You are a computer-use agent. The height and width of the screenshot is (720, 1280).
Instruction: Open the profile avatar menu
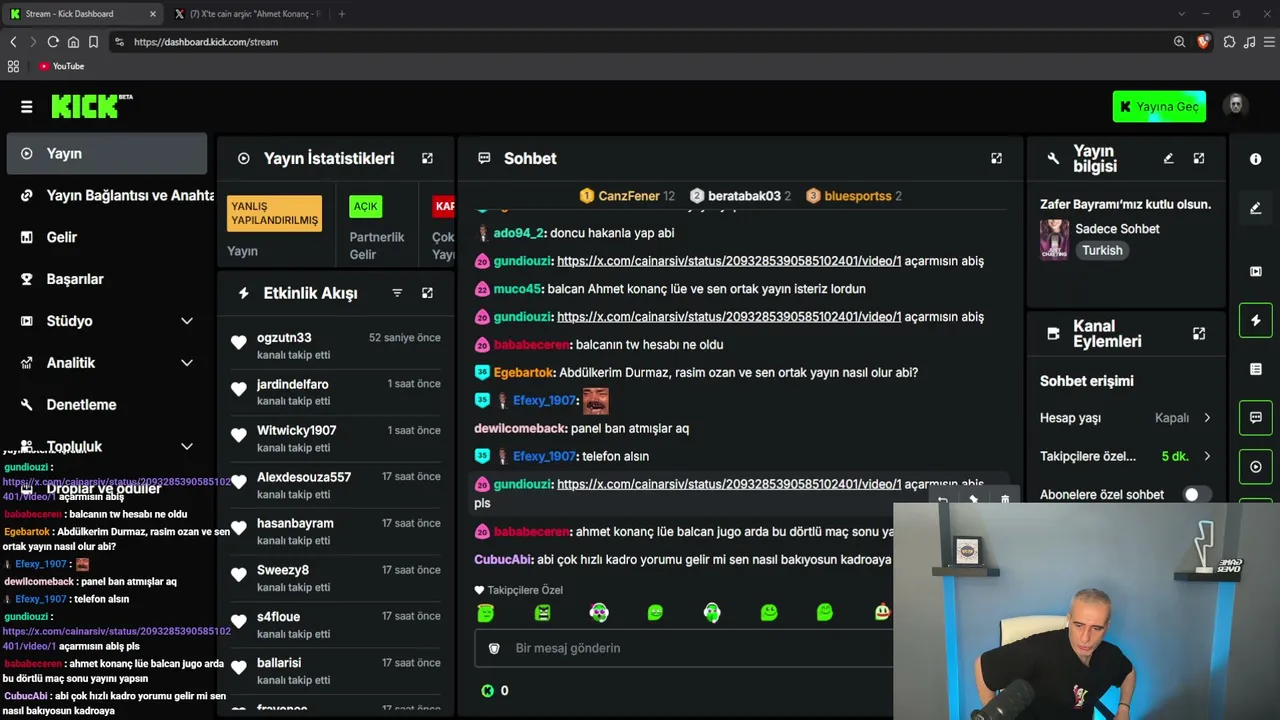click(x=1236, y=106)
